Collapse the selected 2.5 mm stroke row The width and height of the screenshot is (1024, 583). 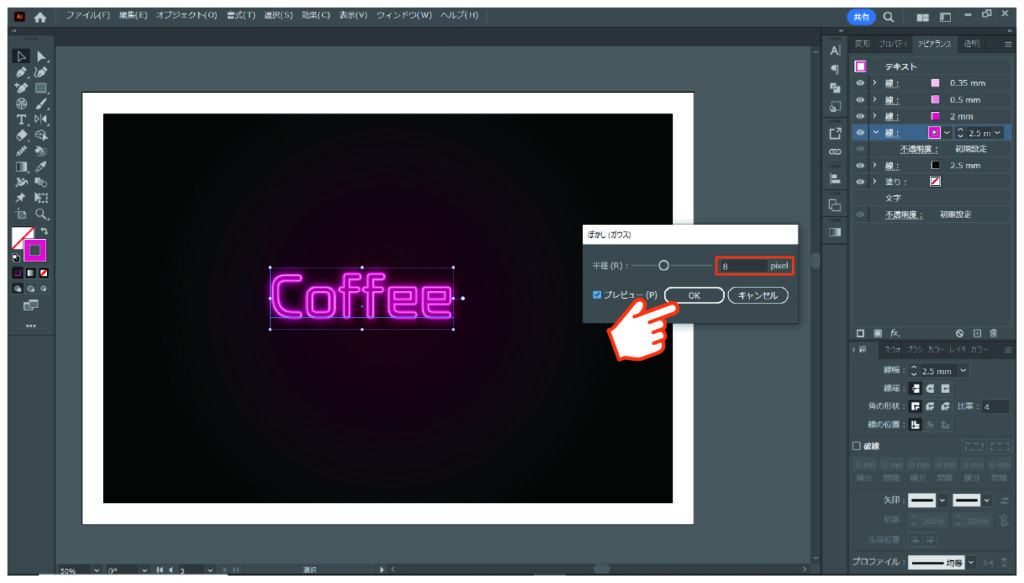pyautogui.click(x=875, y=133)
